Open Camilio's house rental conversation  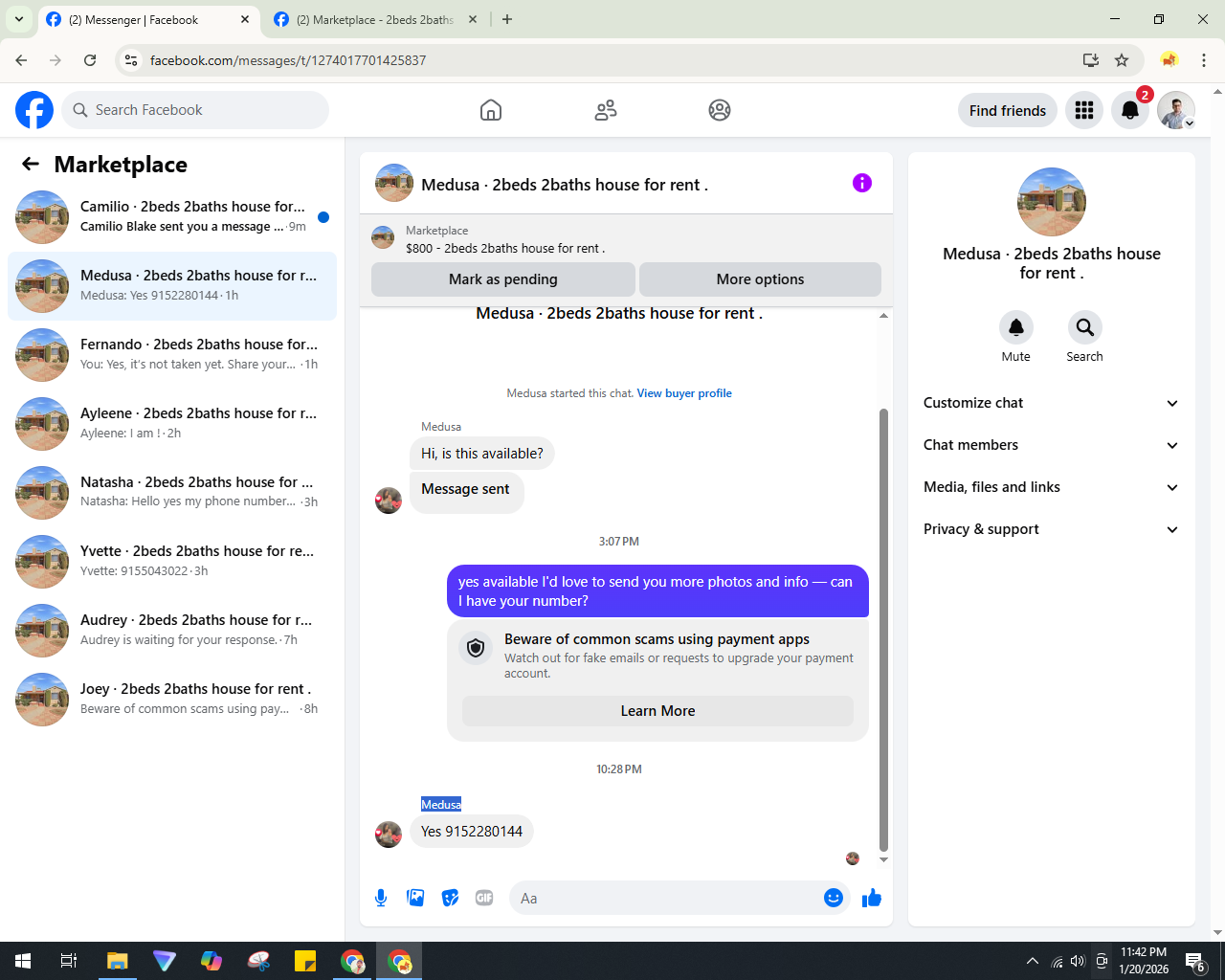coord(172,217)
